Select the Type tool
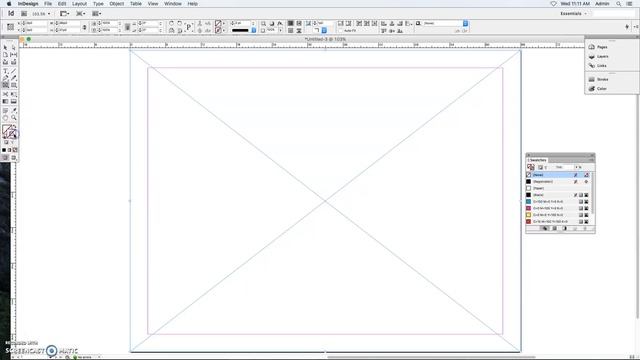640x360 pixels. 5,71
